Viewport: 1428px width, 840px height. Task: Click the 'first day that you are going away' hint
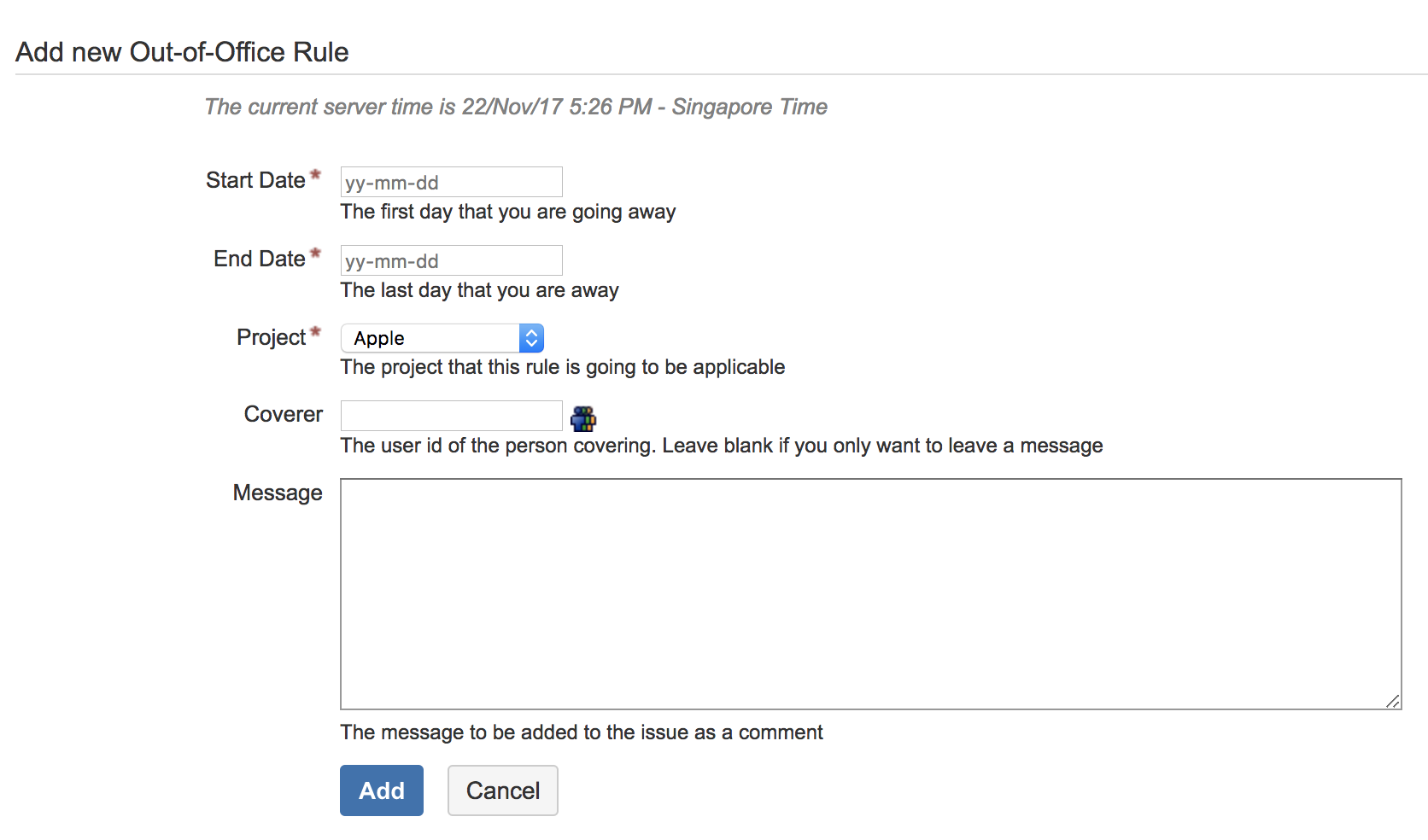click(x=508, y=212)
